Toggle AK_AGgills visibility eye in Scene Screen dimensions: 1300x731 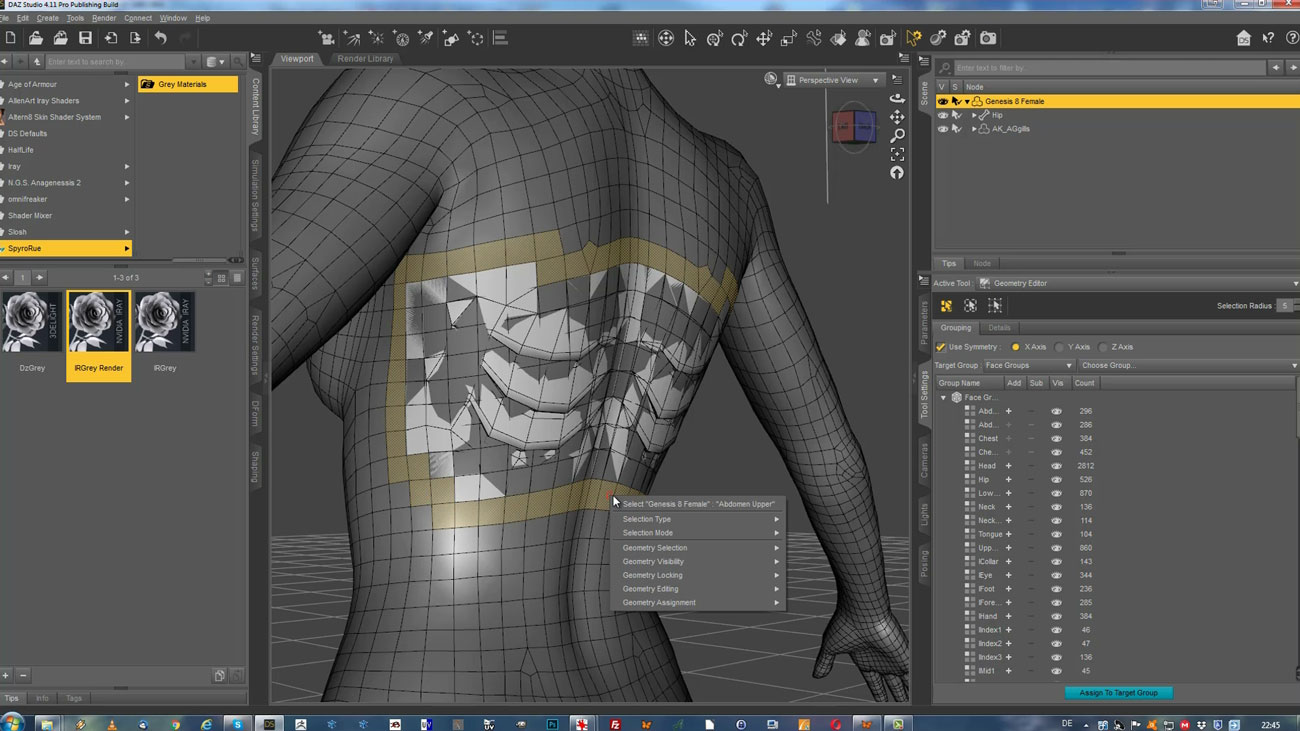tap(942, 129)
